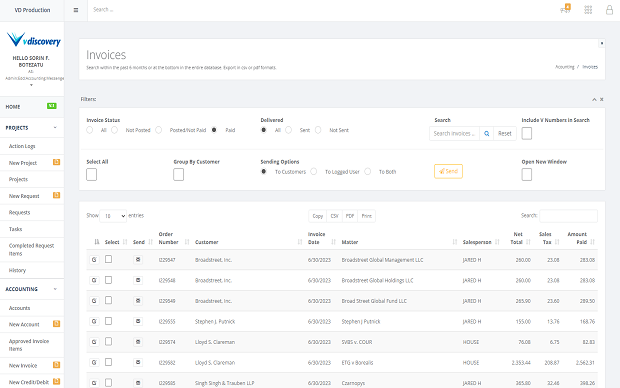The width and height of the screenshot is (620, 388).
Task: Click the lock icon in header
Action: pos(609,9)
